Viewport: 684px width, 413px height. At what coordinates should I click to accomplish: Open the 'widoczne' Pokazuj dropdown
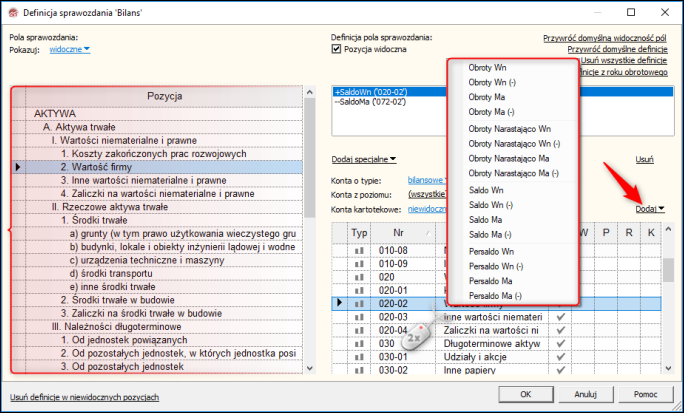tap(70, 49)
